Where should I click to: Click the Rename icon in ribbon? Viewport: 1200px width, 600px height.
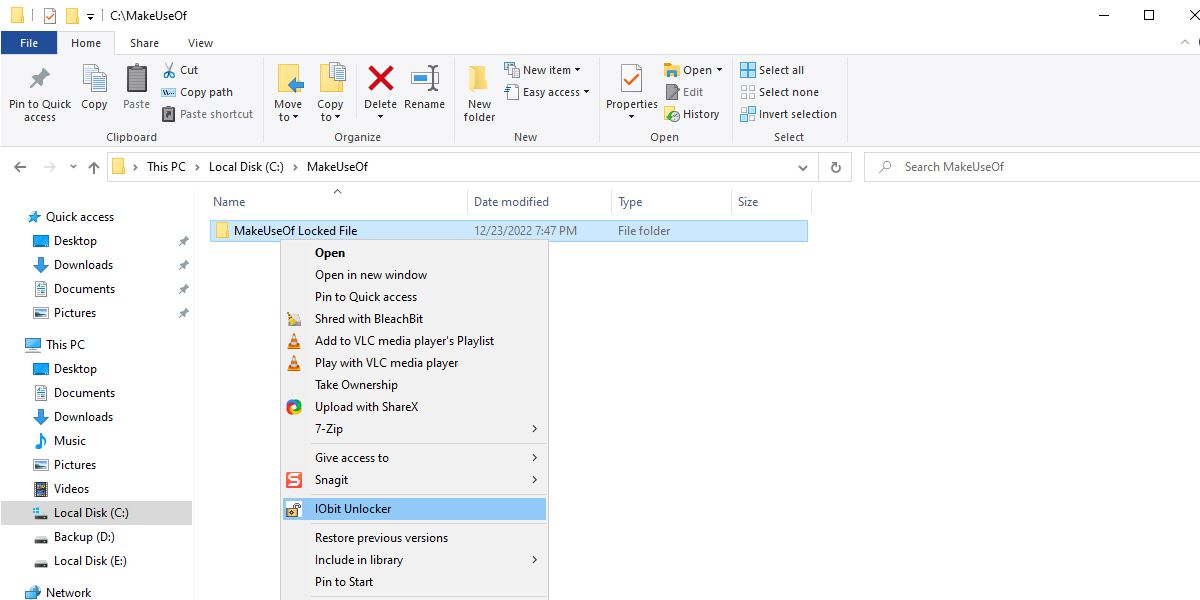click(425, 80)
